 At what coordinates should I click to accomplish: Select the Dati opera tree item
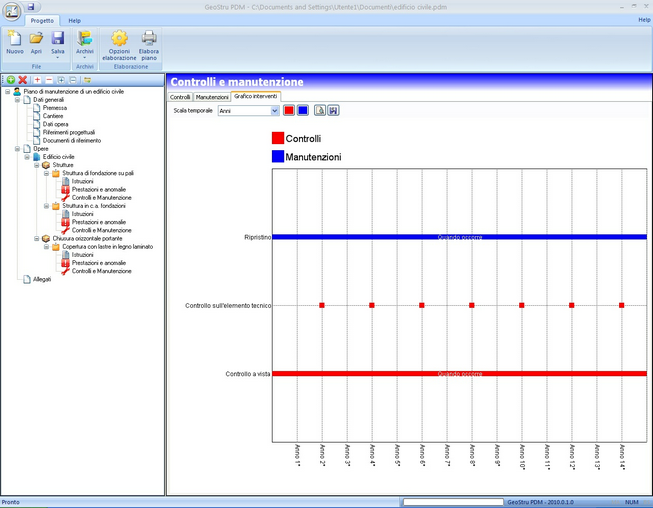point(55,124)
